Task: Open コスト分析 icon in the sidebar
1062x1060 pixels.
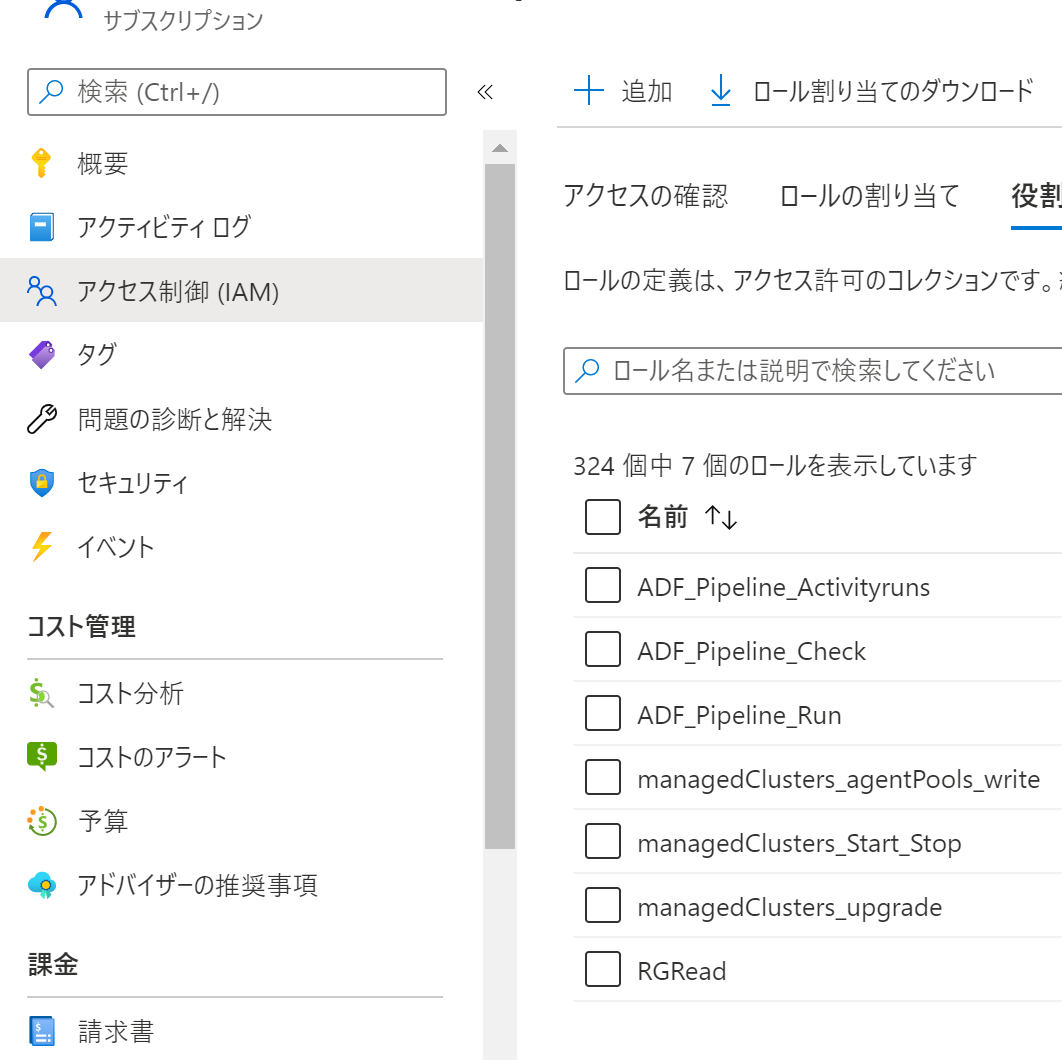Action: pyautogui.click(x=41, y=694)
